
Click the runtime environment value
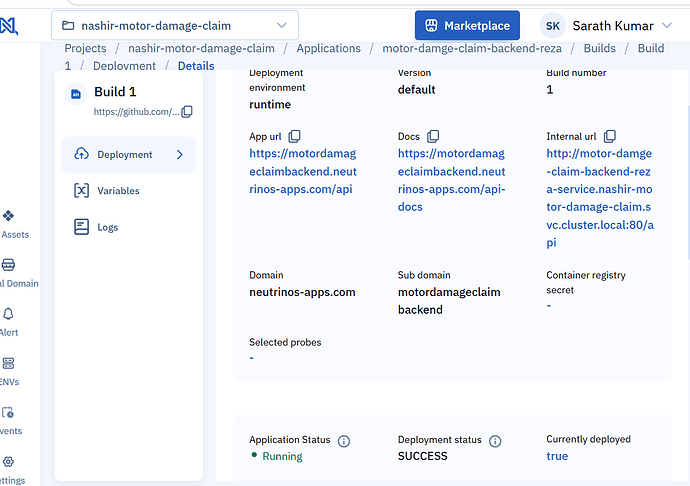click(x=270, y=105)
